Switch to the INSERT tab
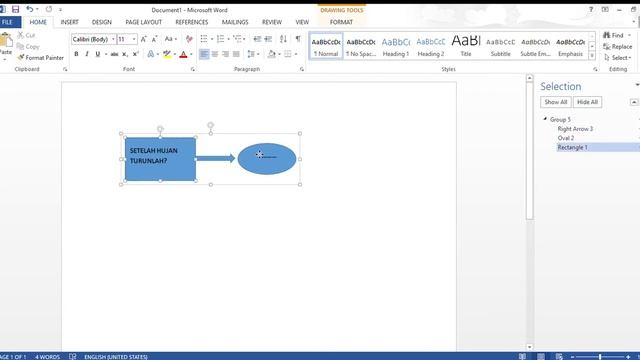The height and width of the screenshot is (360, 640). click(69, 22)
